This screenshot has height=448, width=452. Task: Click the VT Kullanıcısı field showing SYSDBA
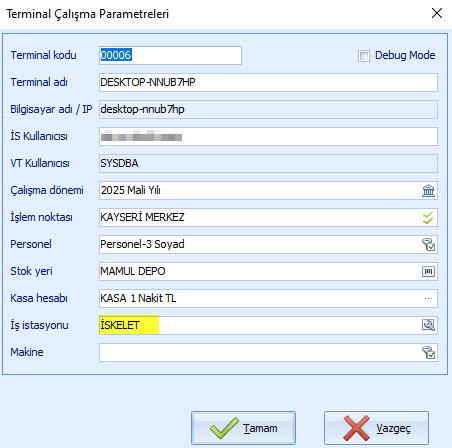(268, 163)
